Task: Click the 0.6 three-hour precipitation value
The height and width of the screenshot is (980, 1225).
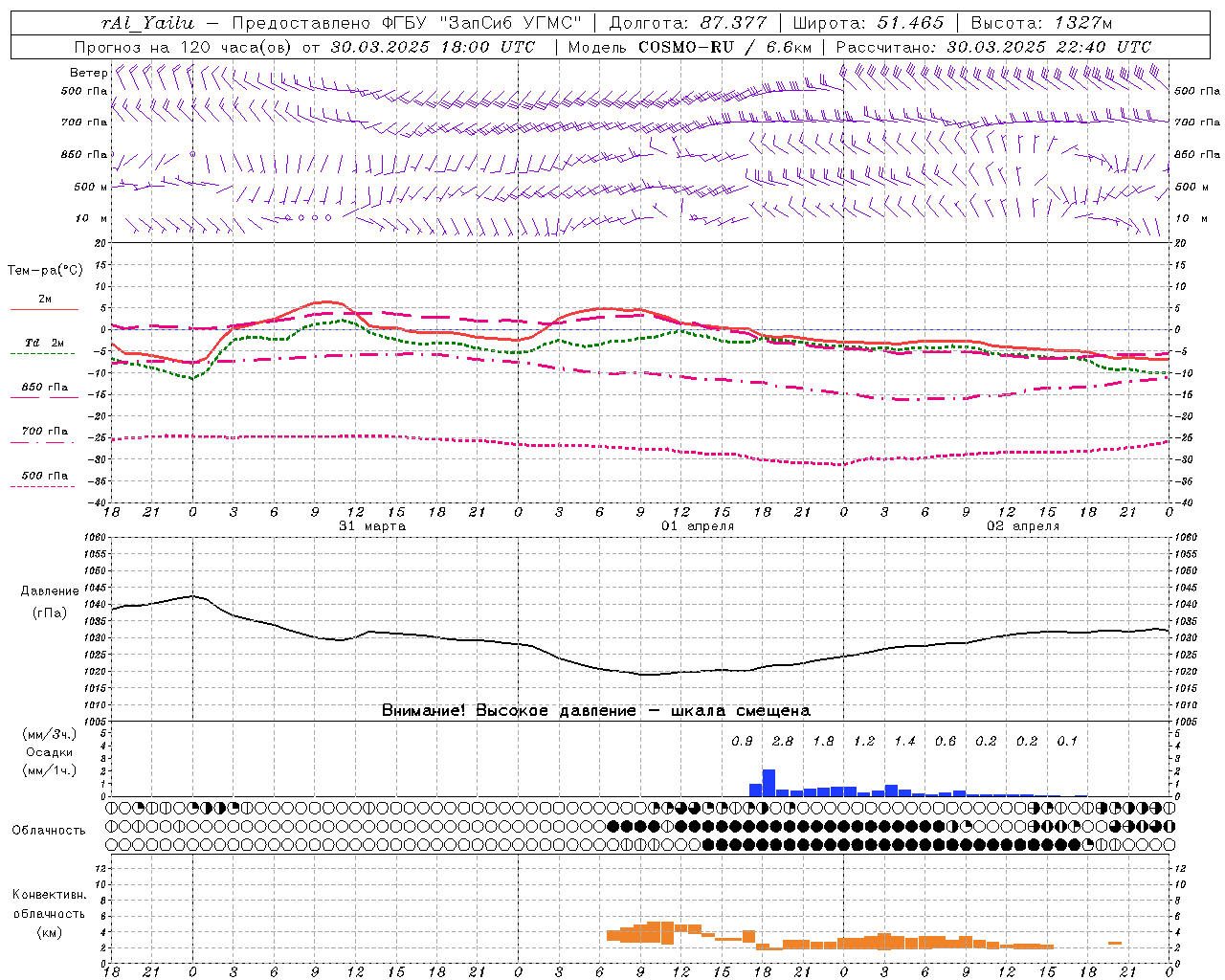Action: click(x=946, y=741)
